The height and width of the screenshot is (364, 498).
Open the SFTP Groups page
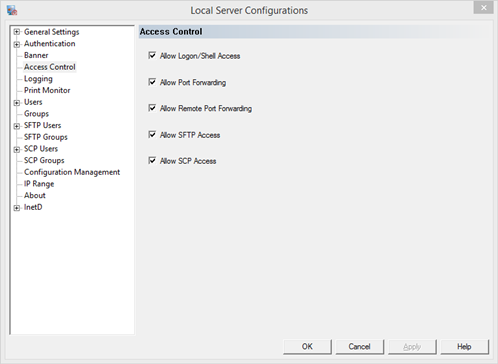coord(46,137)
